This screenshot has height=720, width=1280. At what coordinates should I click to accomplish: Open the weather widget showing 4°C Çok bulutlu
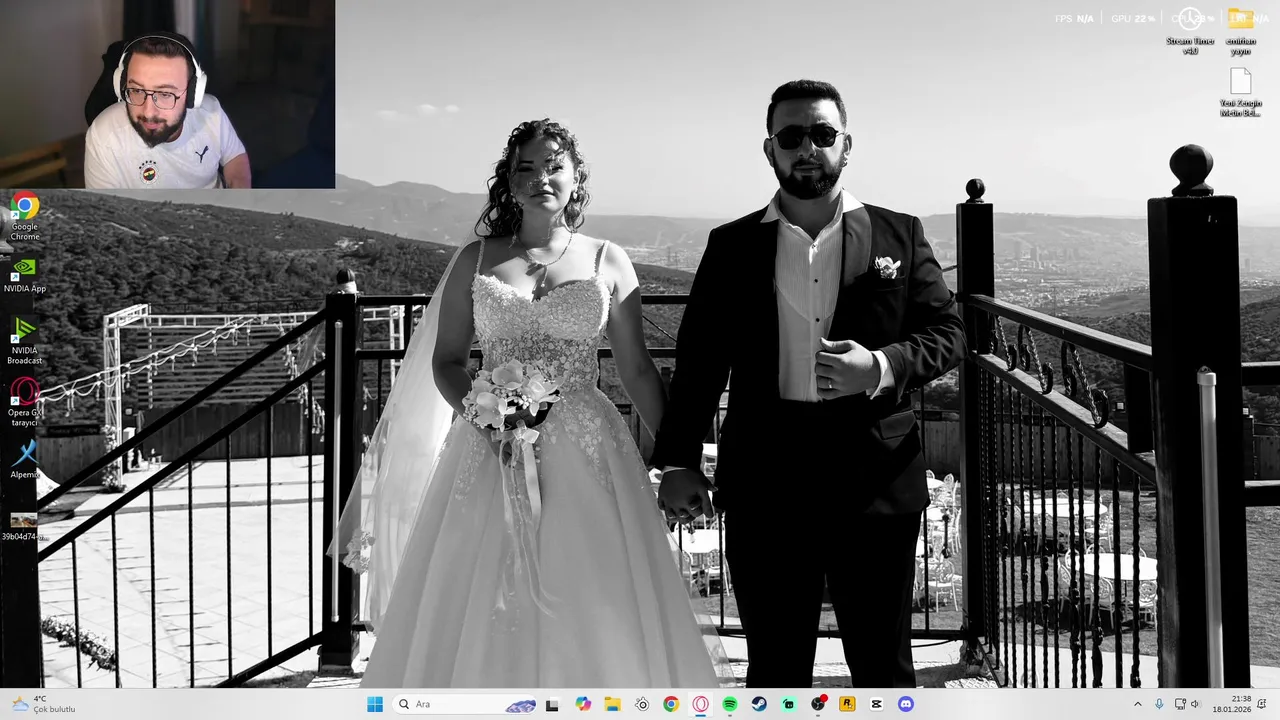click(x=44, y=704)
